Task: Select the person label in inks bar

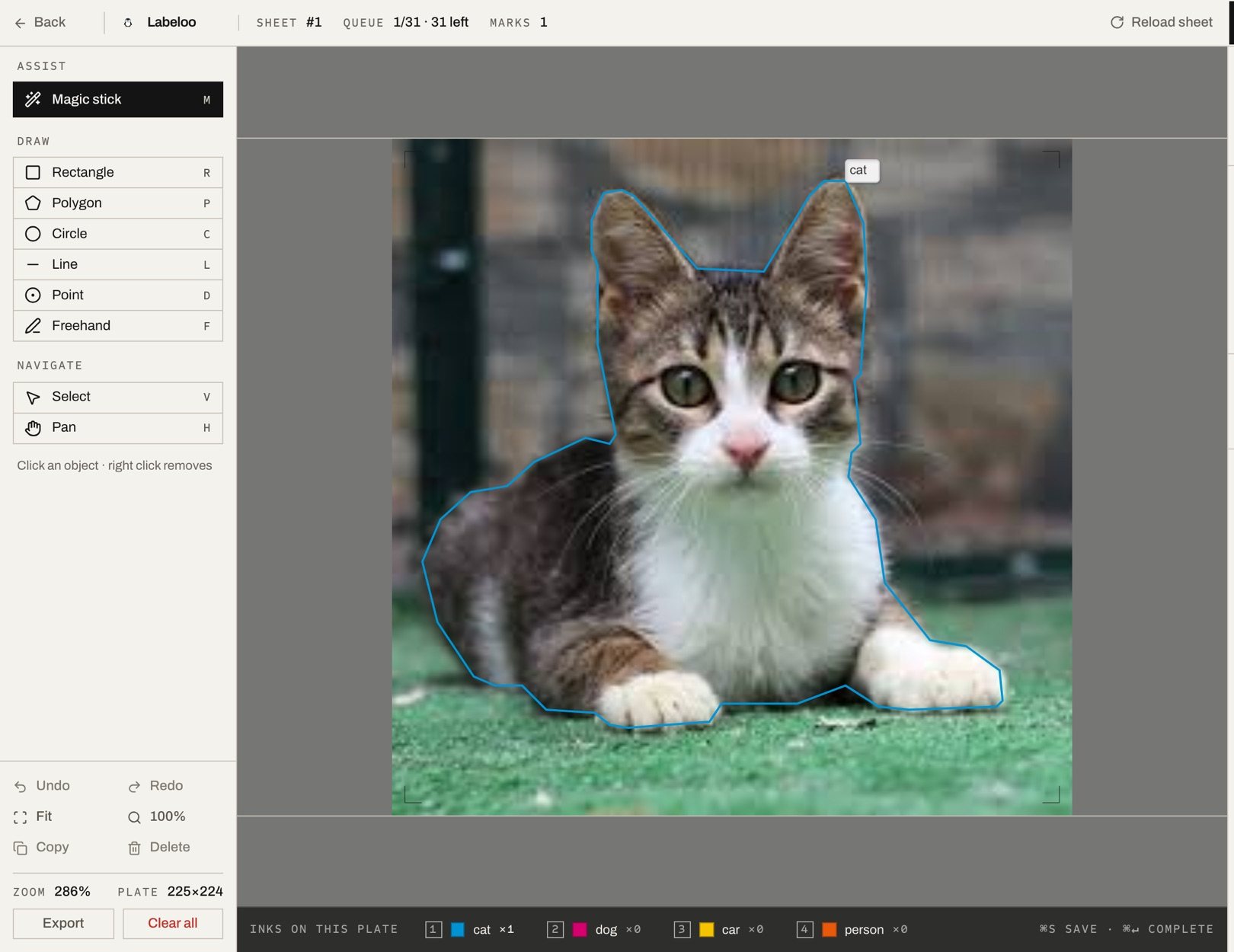Action: 864,929
